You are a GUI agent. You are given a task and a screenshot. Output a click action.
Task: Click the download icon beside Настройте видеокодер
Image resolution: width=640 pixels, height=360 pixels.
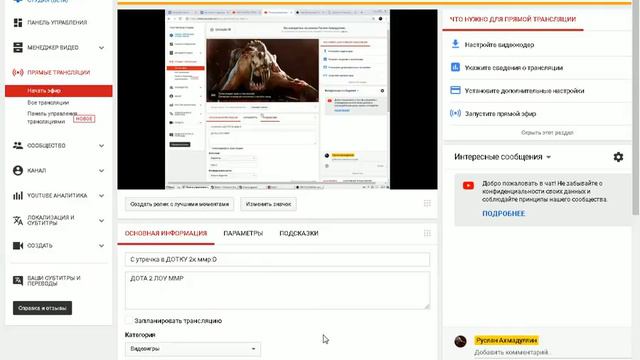456,44
